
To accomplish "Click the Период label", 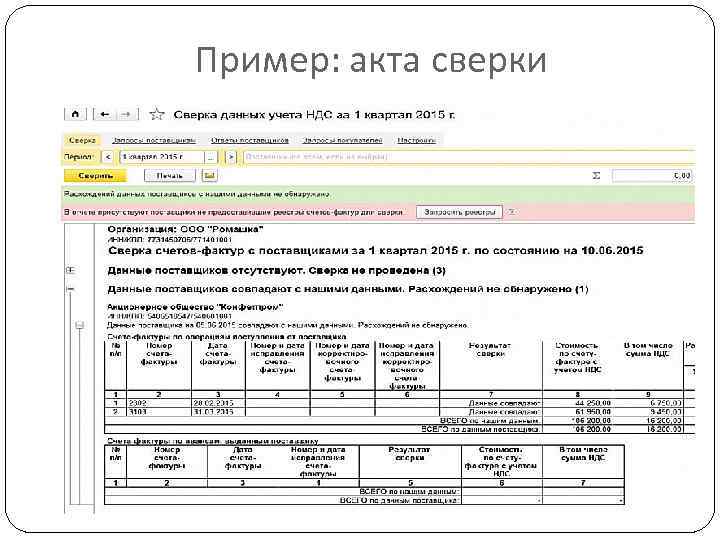I will (x=79, y=157).
